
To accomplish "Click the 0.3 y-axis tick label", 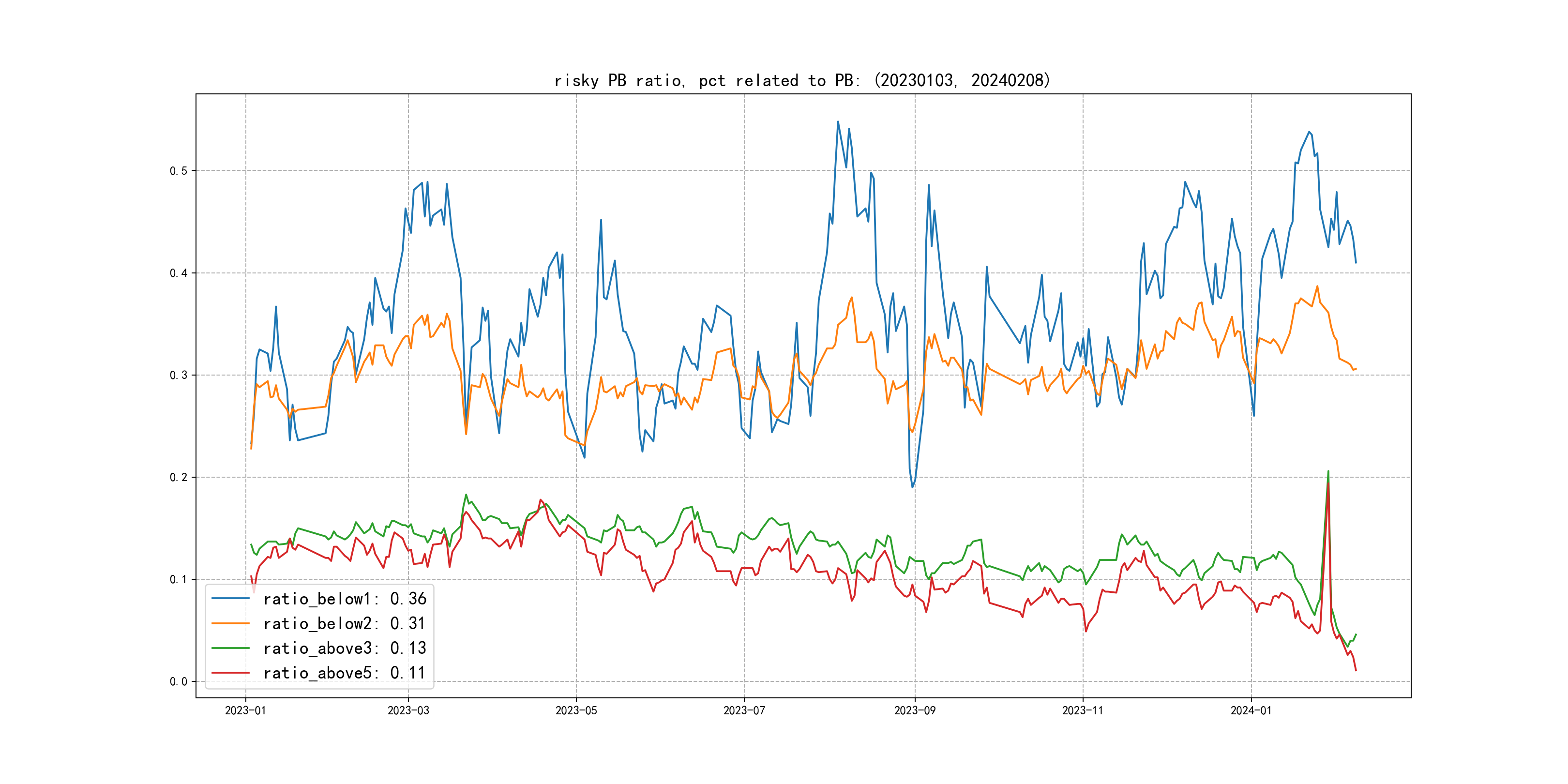I will click(x=179, y=376).
